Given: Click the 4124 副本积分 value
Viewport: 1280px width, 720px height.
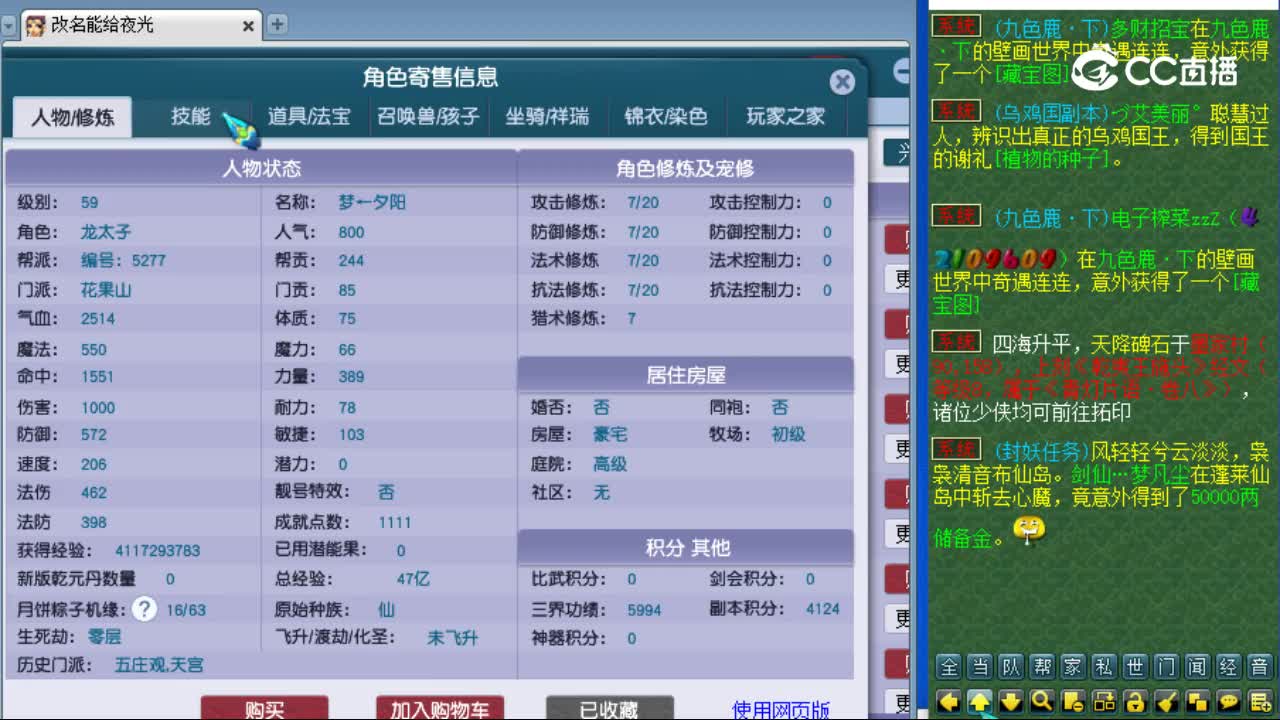Looking at the screenshot, I should [823, 608].
